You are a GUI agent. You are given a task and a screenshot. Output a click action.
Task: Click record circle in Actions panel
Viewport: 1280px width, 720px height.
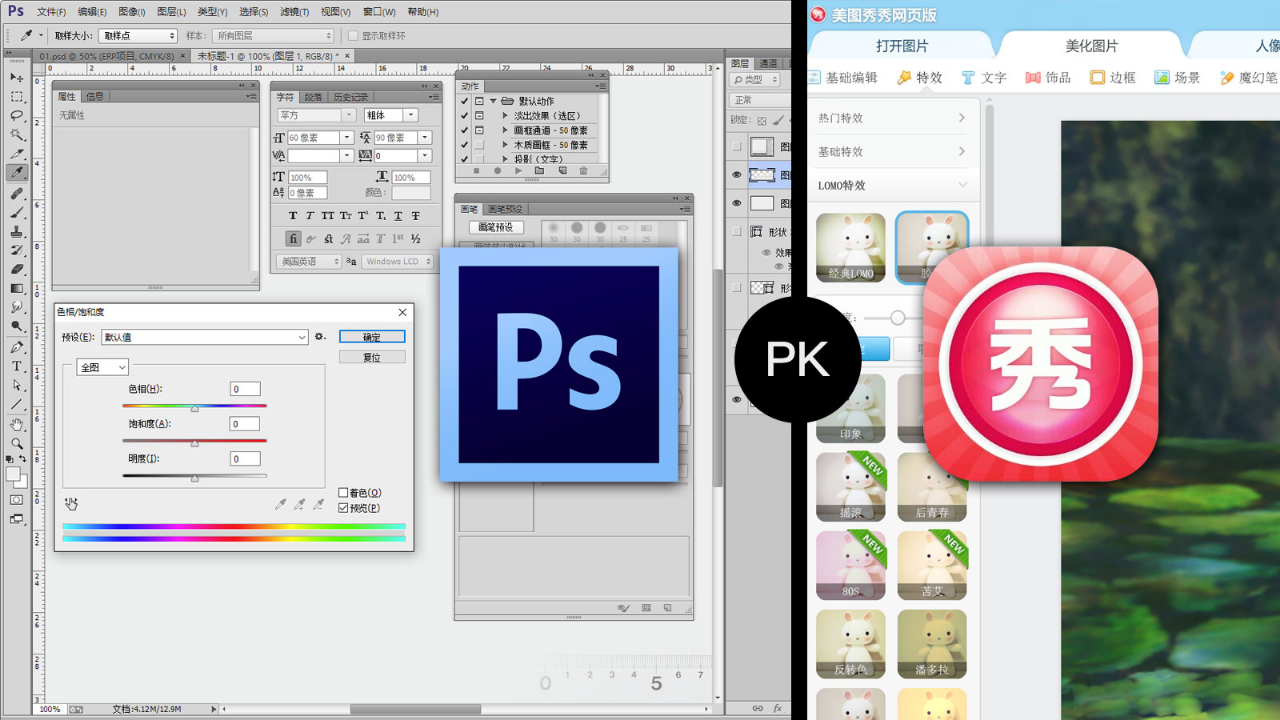click(x=497, y=171)
